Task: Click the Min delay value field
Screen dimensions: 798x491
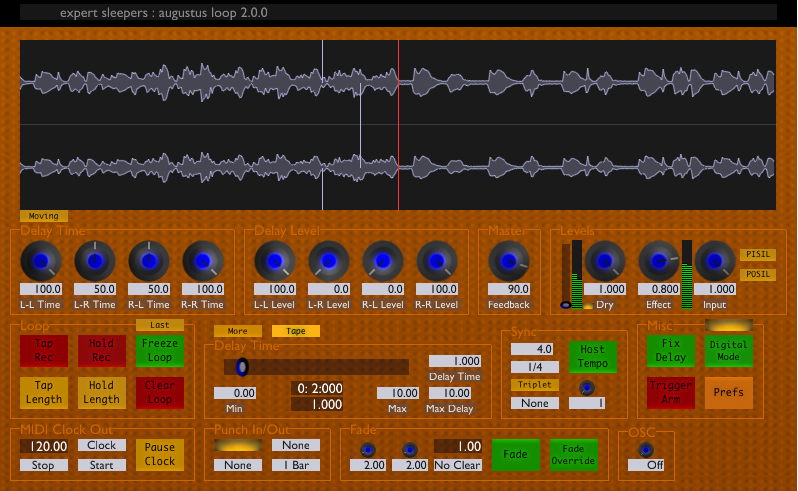Action: [235, 393]
